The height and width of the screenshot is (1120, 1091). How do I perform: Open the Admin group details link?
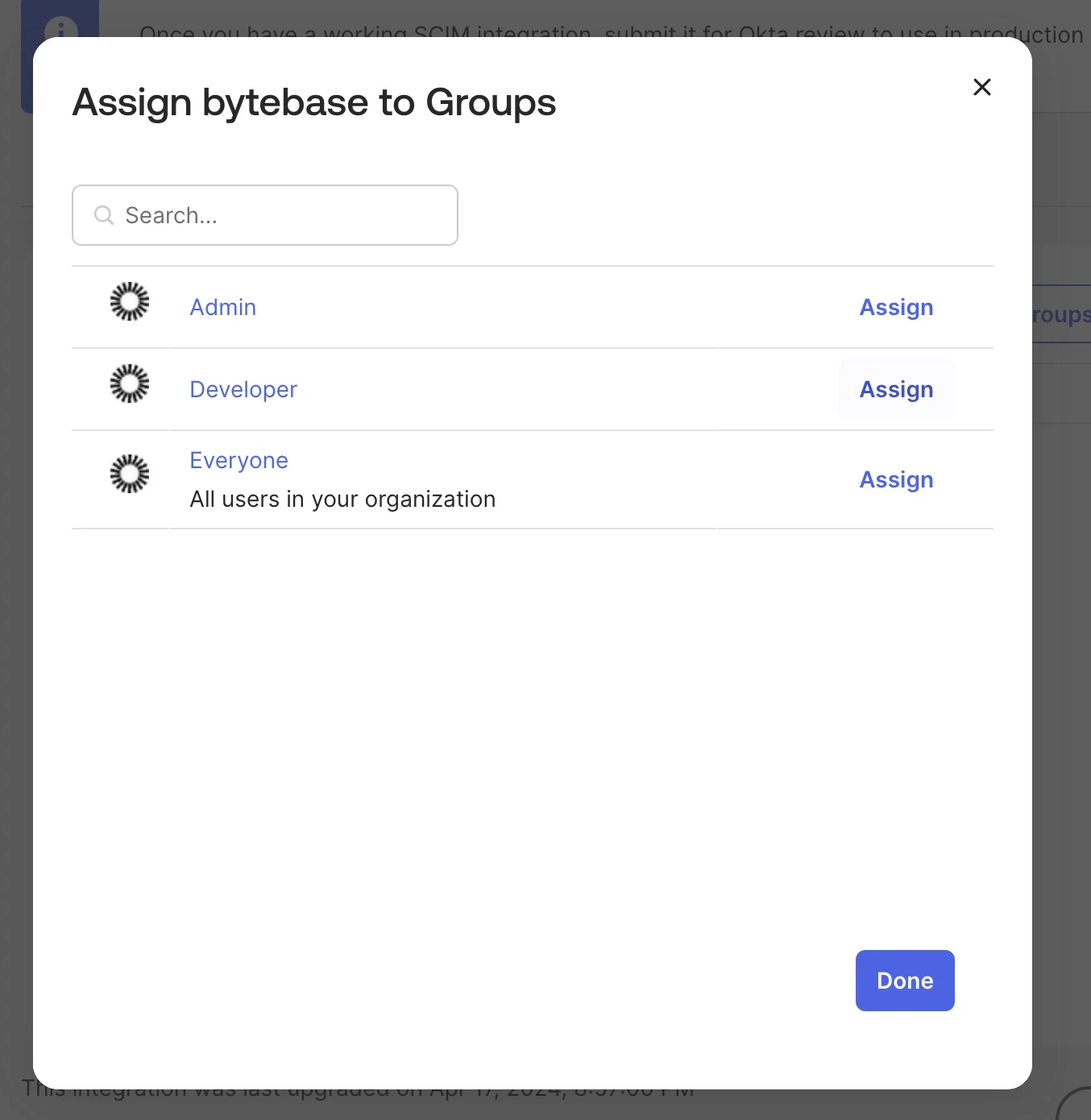(222, 307)
